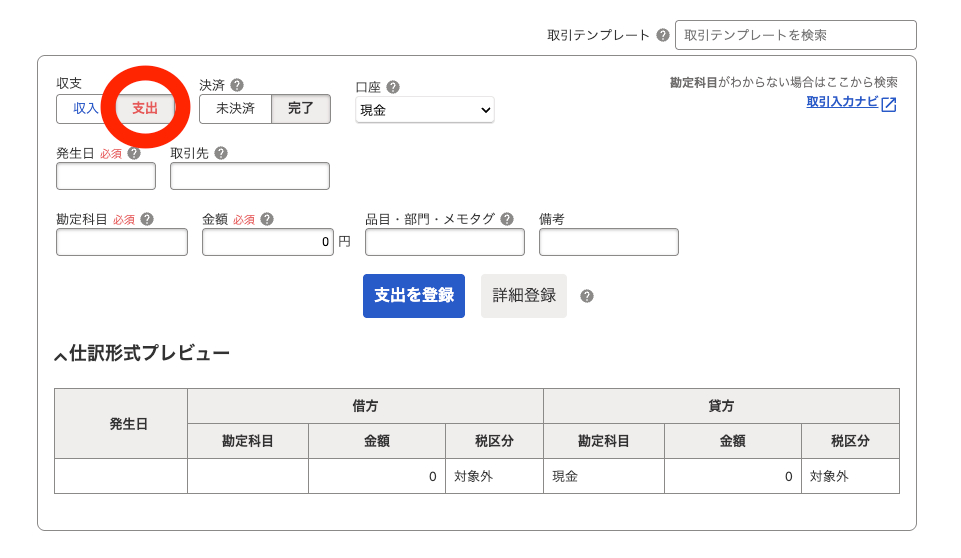Click 現金 cell in preview table
Image resolution: width=961 pixels, height=558 pixels.
pyautogui.click(x=604, y=476)
